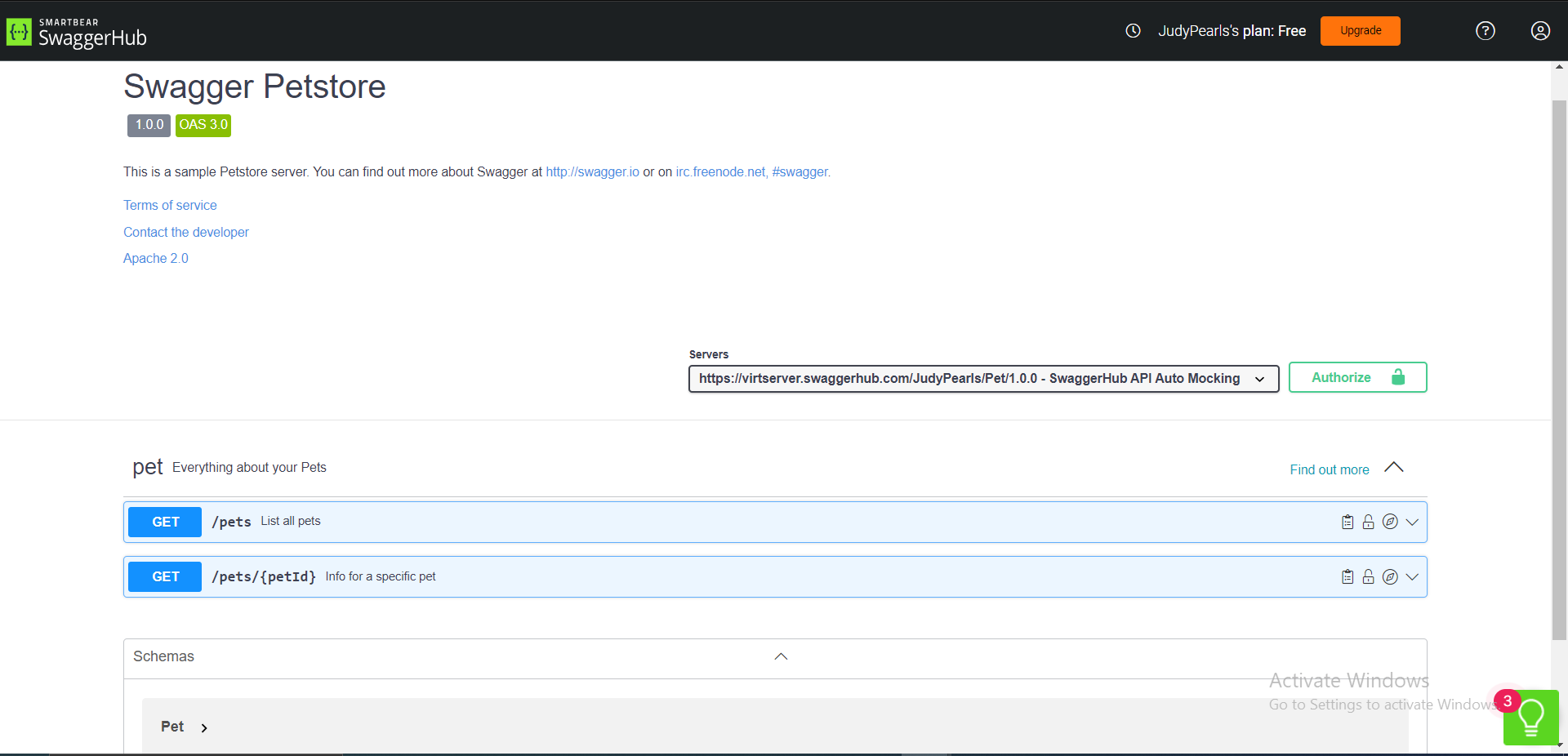
Task: Click the plan text JudyPearls's plan: Free
Action: 1232,31
